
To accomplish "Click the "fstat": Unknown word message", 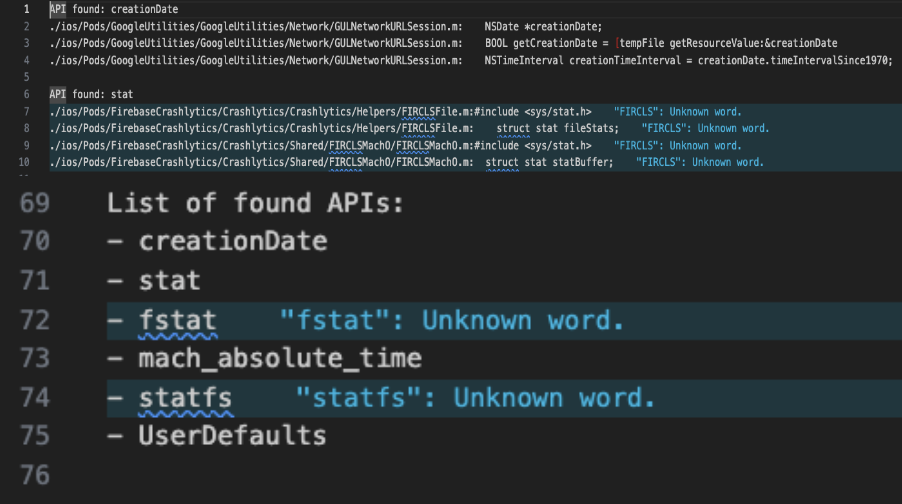I will click(452, 320).
